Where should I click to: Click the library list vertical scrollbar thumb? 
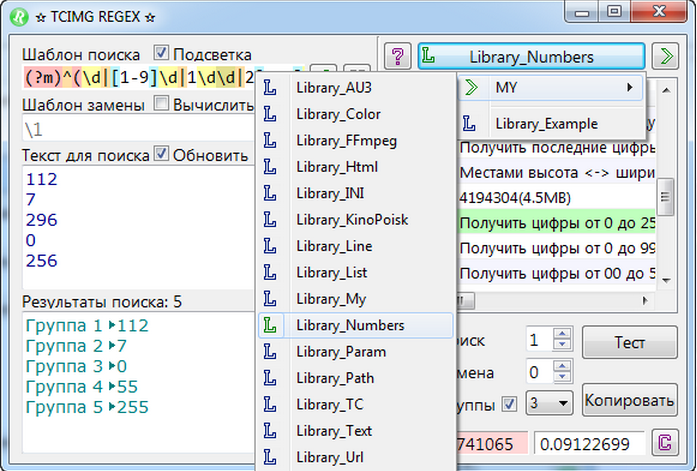665,197
